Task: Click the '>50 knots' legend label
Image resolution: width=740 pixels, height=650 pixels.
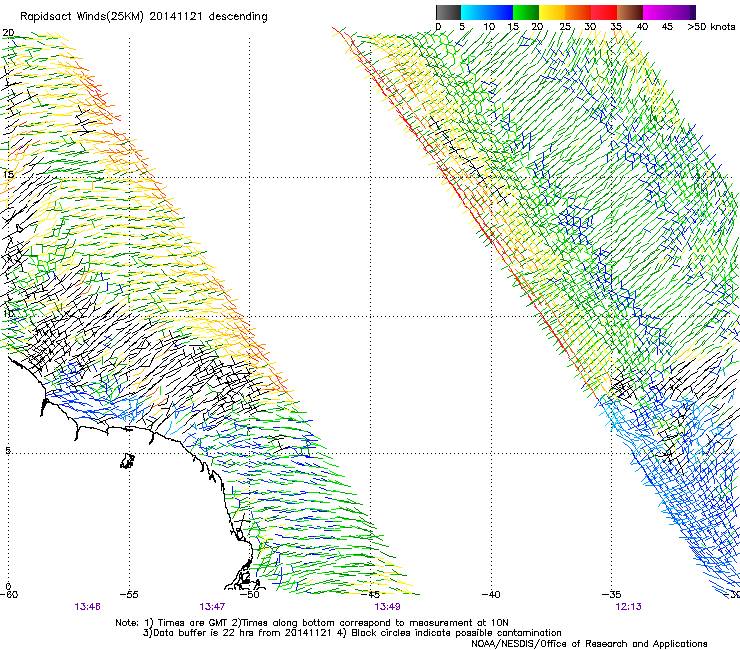Action: click(x=711, y=26)
